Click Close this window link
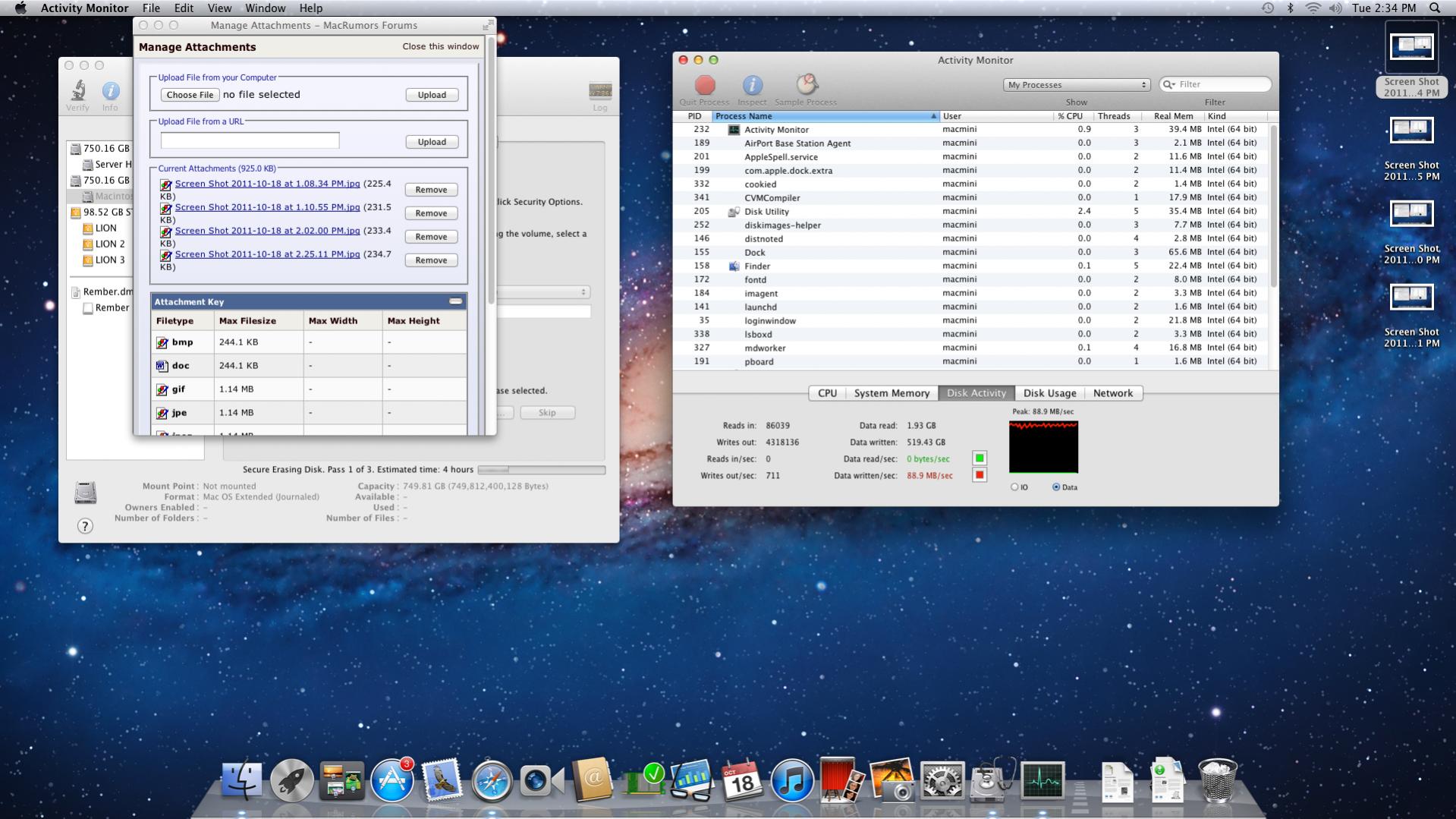Image resolution: width=1456 pixels, height=819 pixels. (441, 46)
